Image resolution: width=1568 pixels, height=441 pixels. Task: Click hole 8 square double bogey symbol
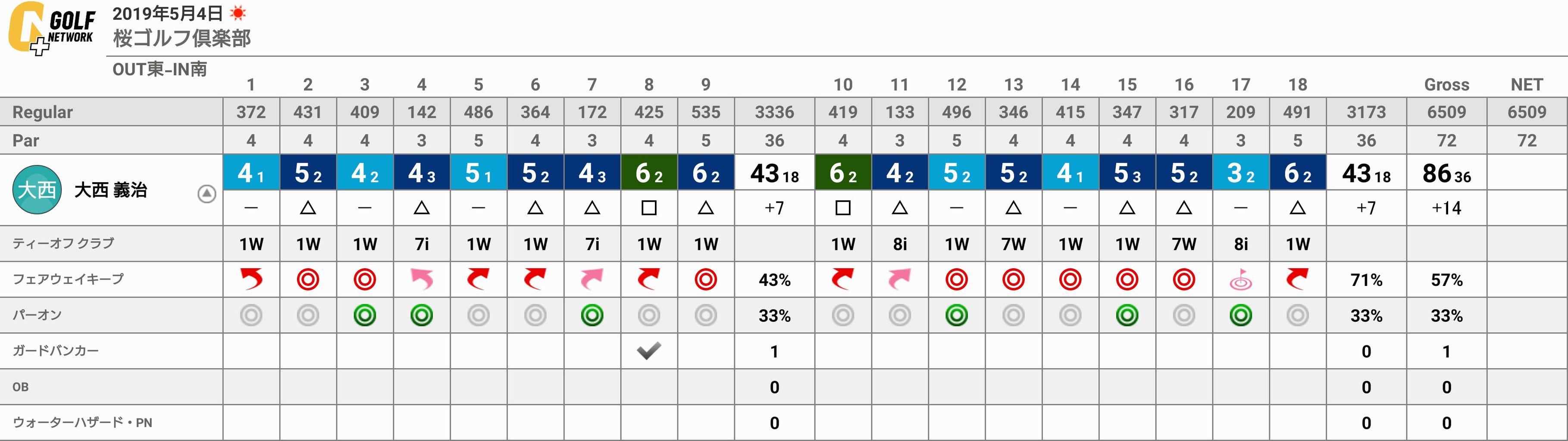tap(649, 208)
